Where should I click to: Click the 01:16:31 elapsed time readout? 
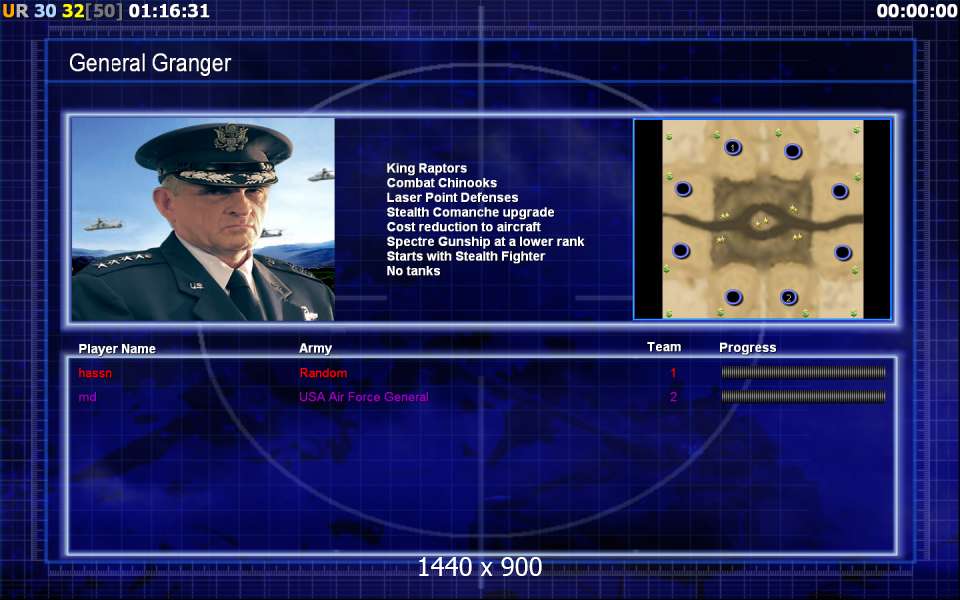click(169, 11)
